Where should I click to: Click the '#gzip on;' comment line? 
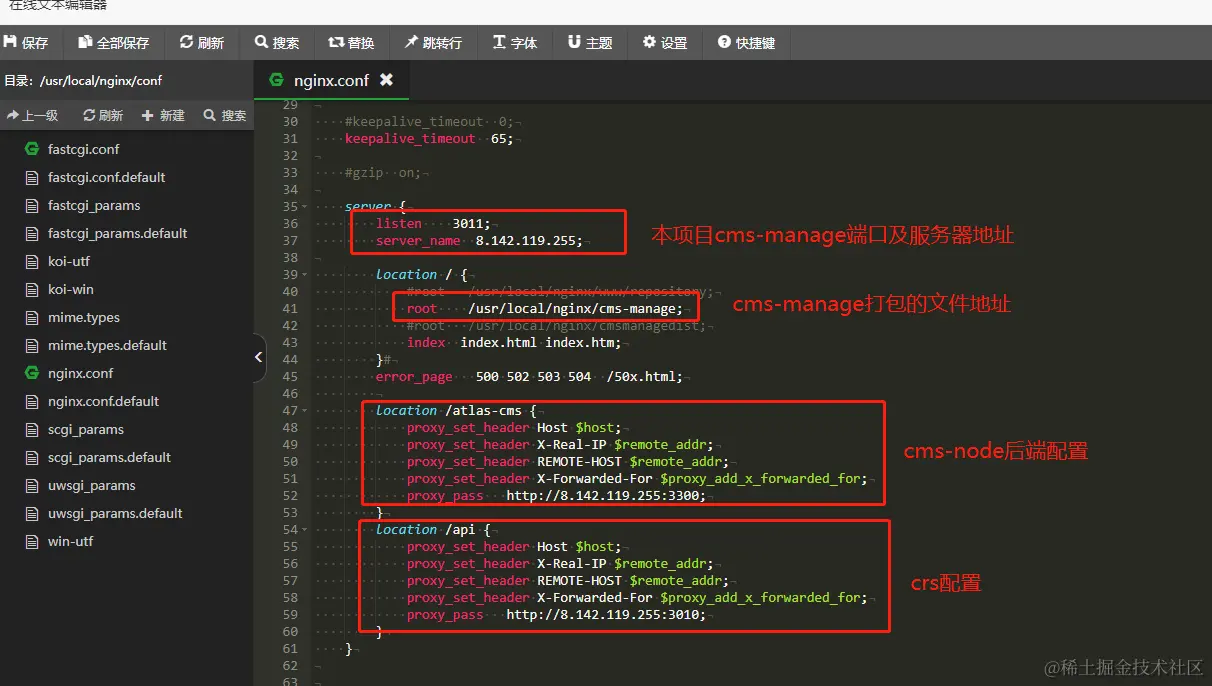point(383,172)
